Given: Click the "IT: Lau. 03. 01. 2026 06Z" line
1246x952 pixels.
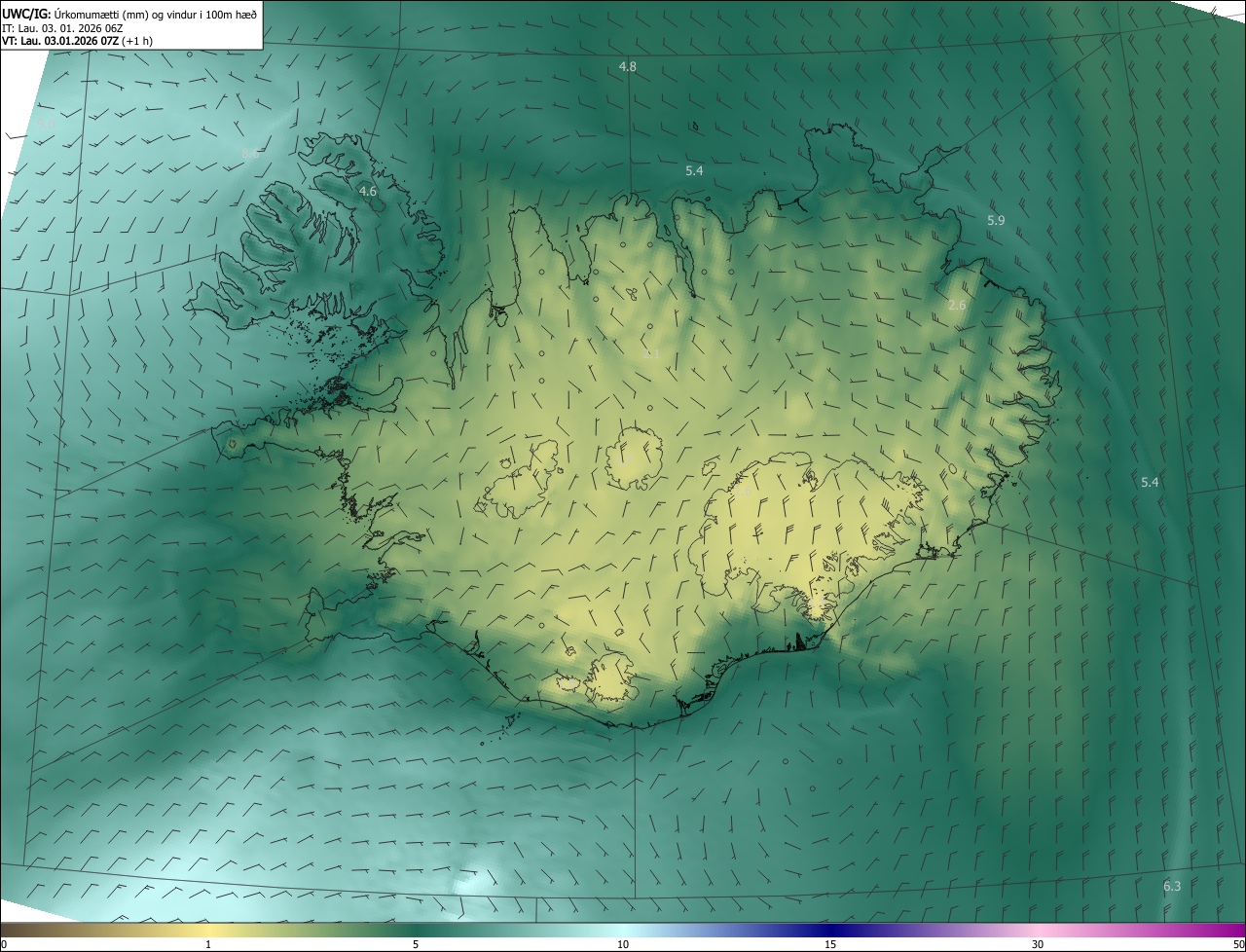Looking at the screenshot, I should coord(62,28).
